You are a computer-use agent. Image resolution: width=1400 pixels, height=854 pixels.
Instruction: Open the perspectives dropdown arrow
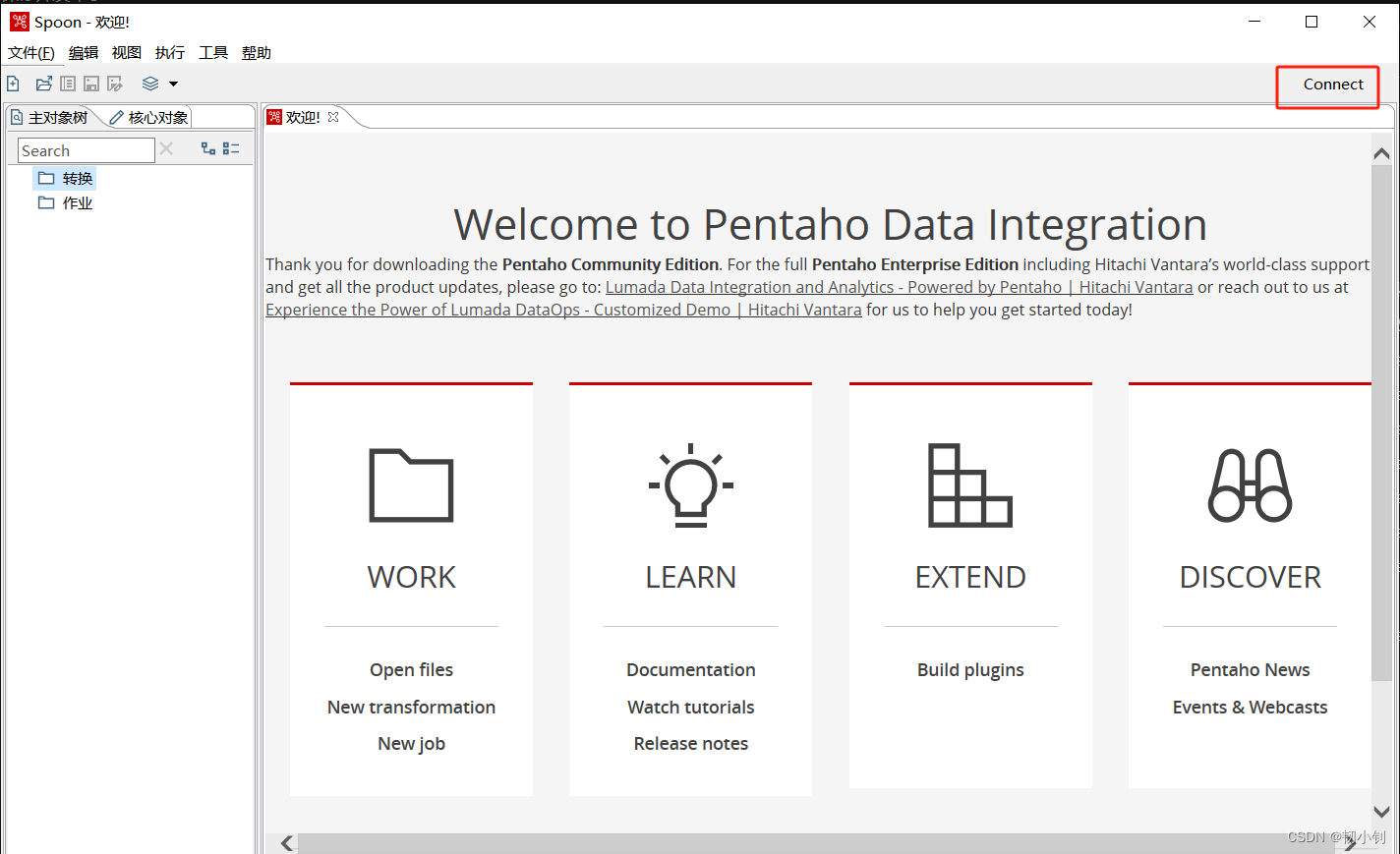click(x=173, y=85)
